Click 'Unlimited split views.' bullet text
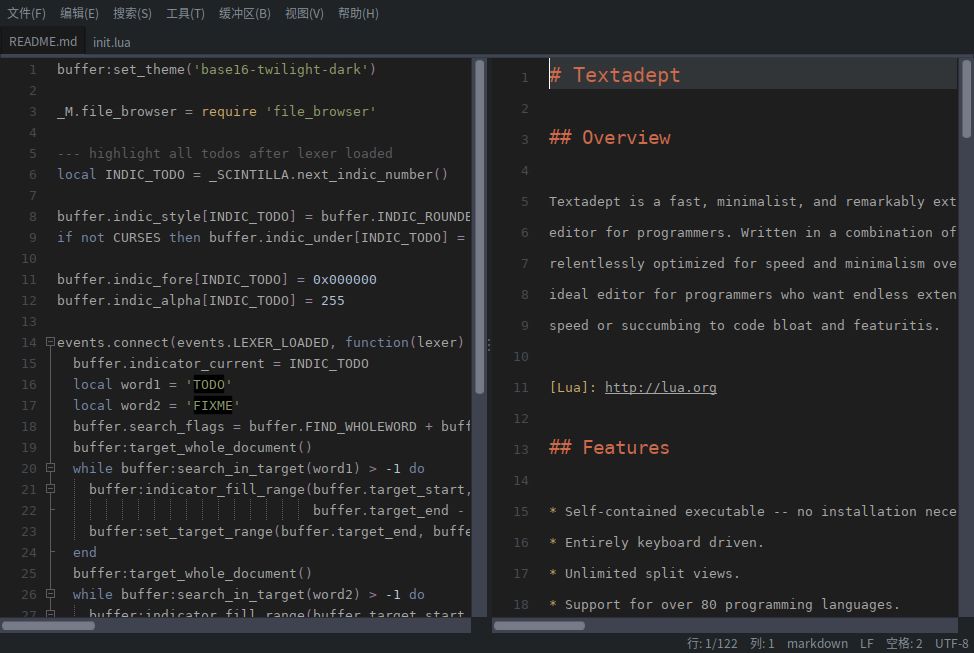This screenshot has width=974, height=653. pyautogui.click(x=652, y=573)
